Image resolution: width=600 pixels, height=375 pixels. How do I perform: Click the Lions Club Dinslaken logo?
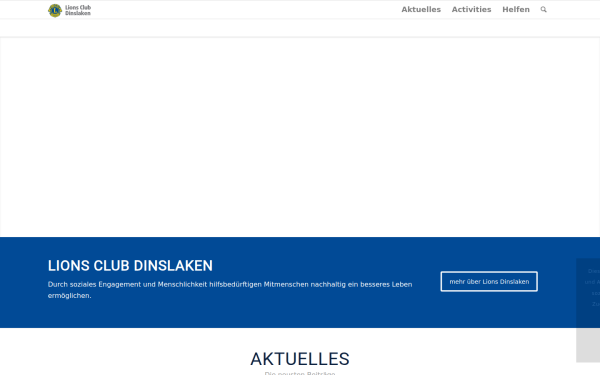click(x=69, y=10)
